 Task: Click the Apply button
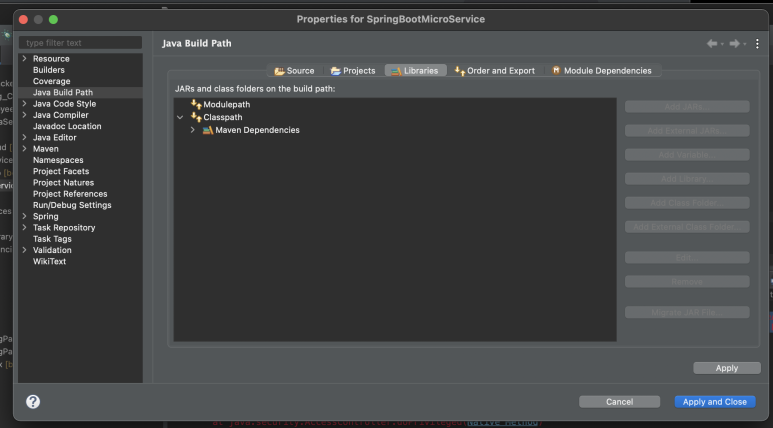[727, 368]
